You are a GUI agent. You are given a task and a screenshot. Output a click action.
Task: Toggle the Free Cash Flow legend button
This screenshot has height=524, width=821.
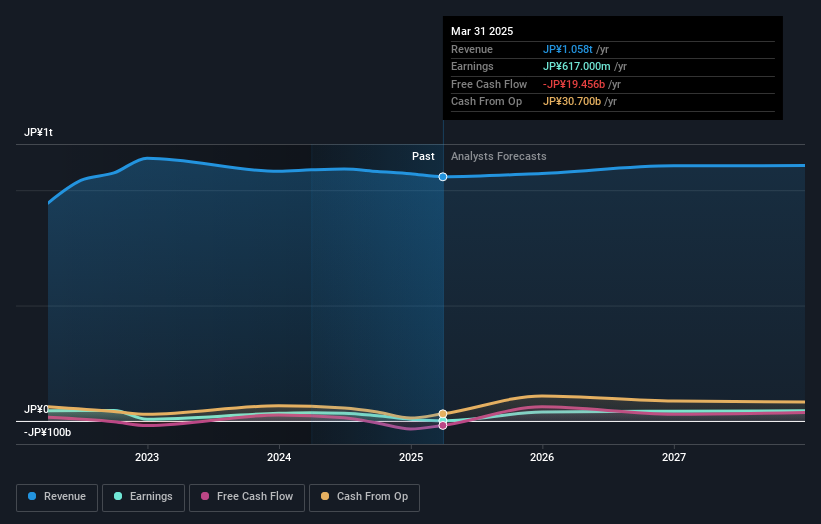[247, 497]
